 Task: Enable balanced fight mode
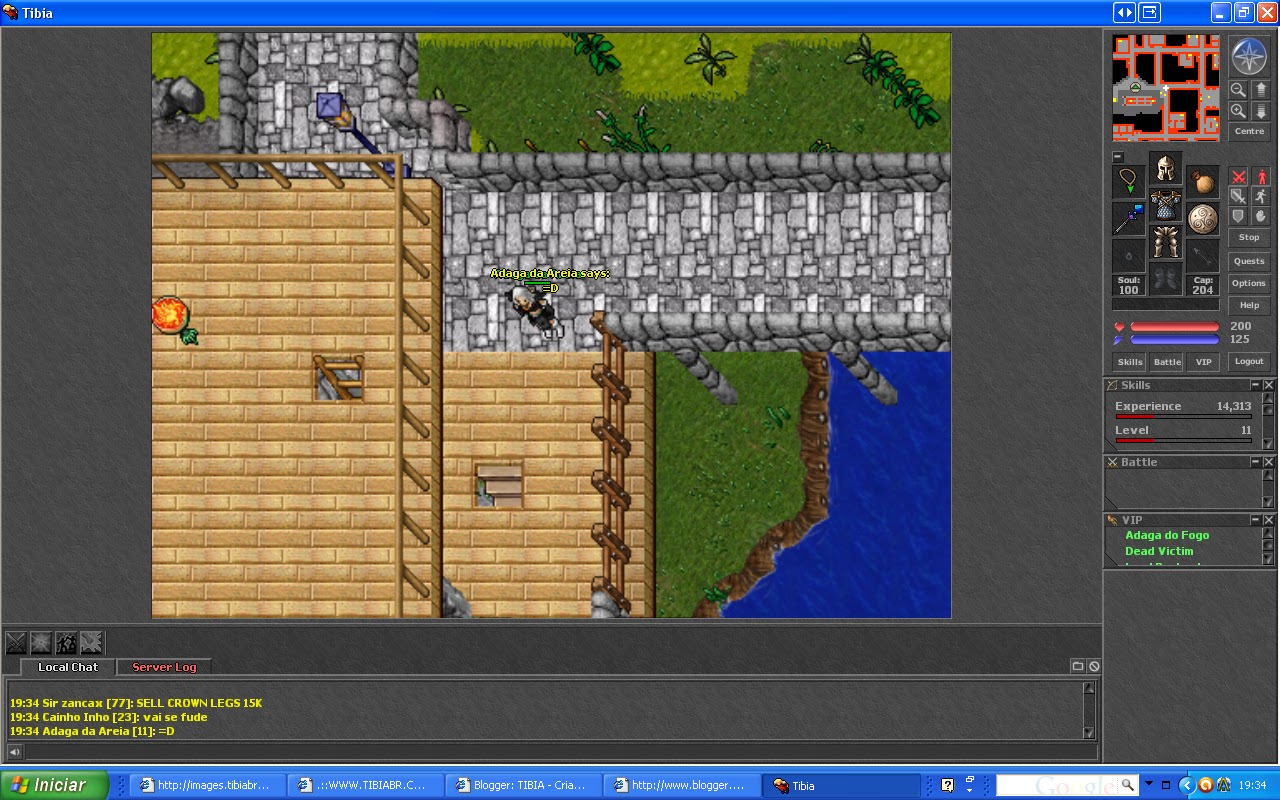[x=1238, y=197]
